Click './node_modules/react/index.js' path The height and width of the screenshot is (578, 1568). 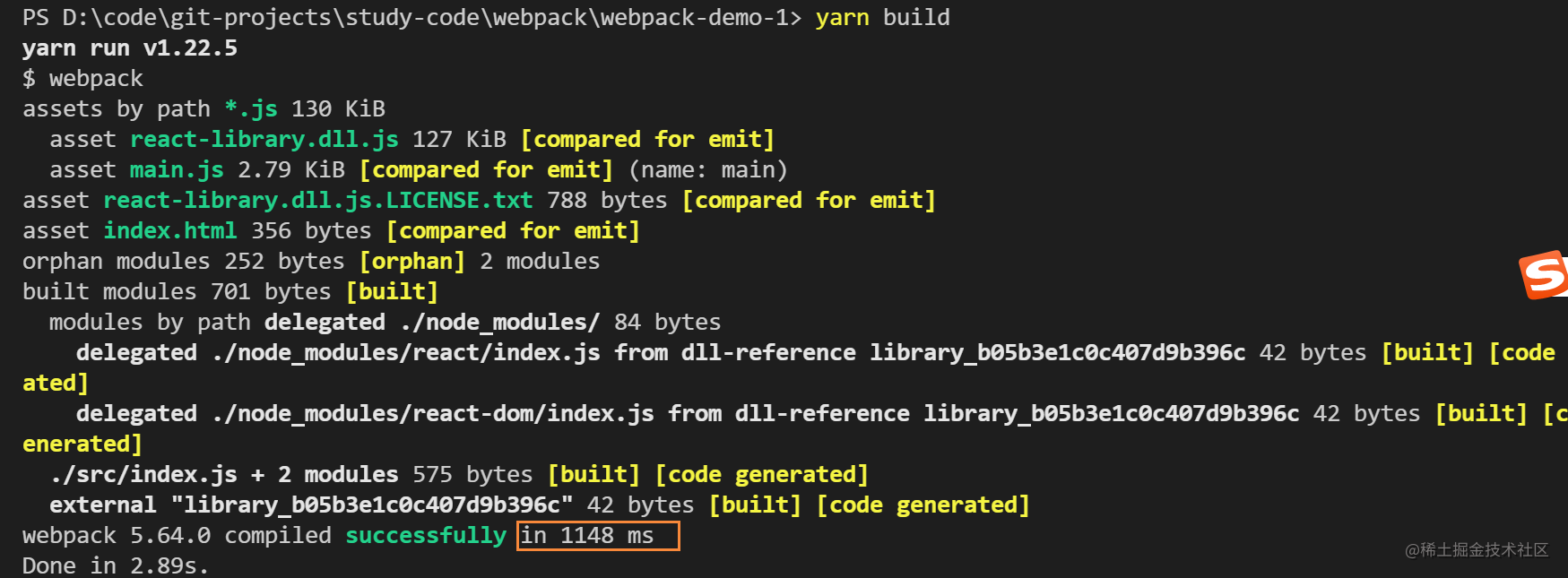click(x=405, y=353)
